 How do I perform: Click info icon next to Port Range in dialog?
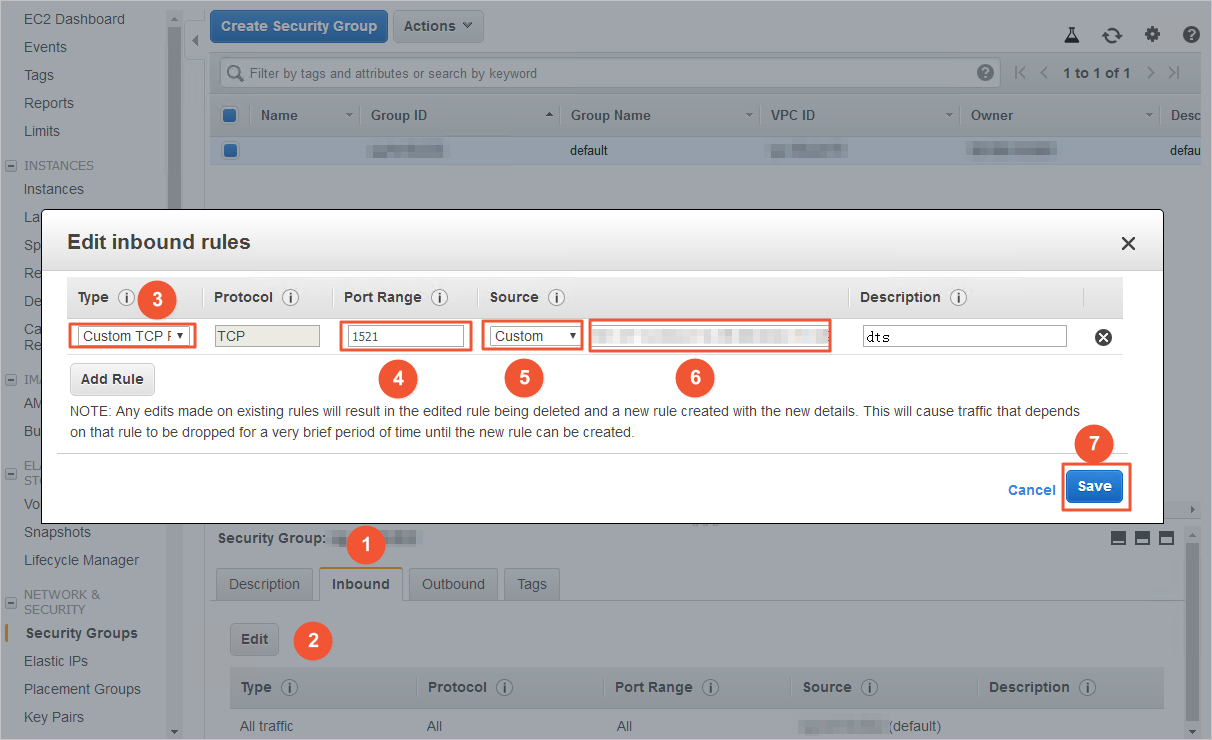click(x=439, y=298)
